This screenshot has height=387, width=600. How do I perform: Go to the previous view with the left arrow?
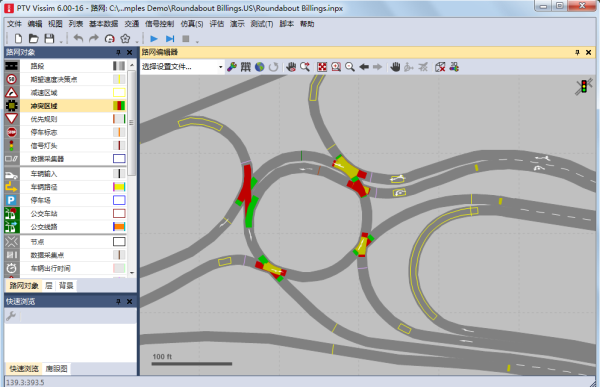[x=364, y=67]
